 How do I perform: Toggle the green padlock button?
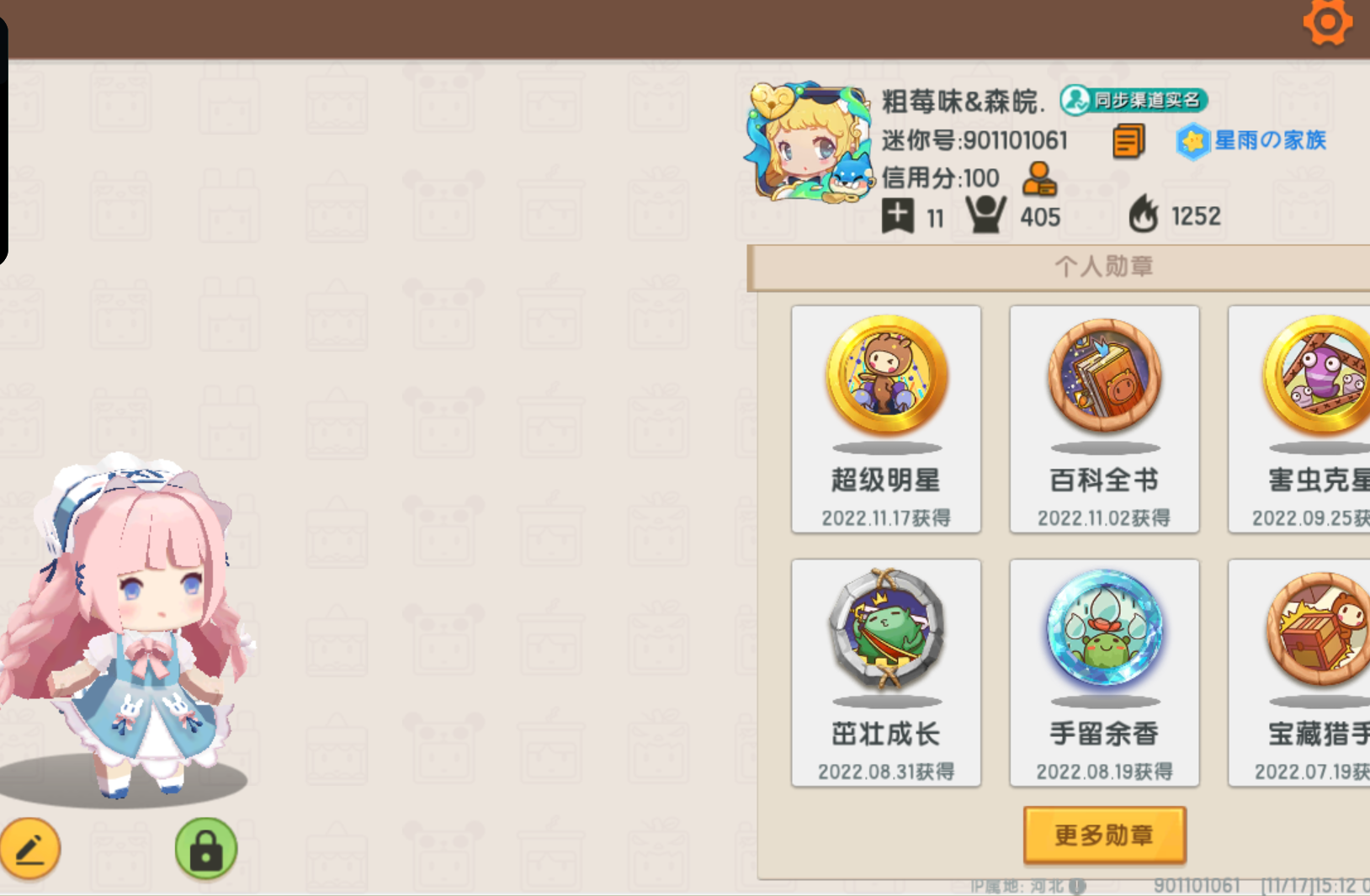[x=206, y=848]
